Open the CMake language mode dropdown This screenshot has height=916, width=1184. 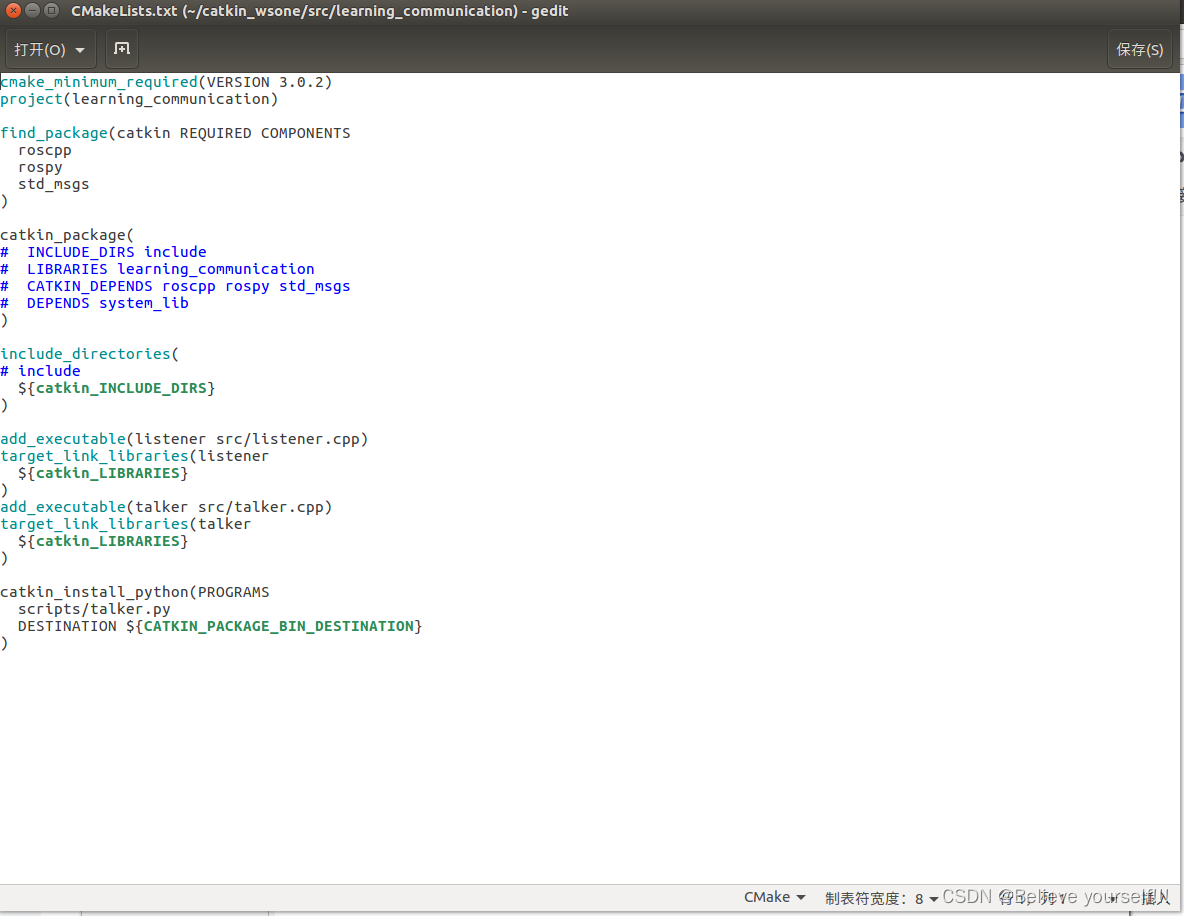(773, 896)
